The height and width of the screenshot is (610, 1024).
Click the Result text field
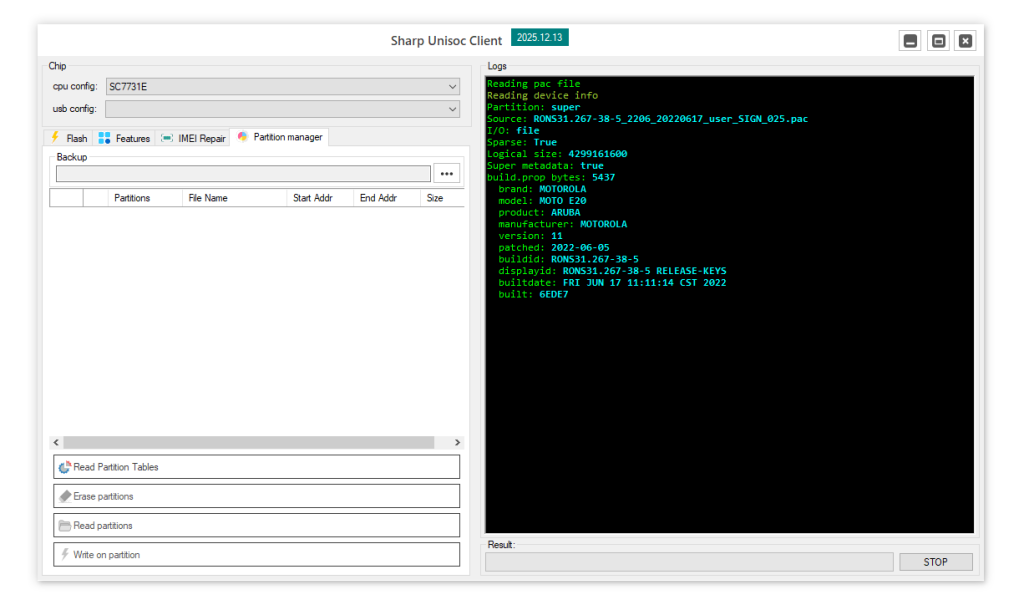click(x=689, y=561)
